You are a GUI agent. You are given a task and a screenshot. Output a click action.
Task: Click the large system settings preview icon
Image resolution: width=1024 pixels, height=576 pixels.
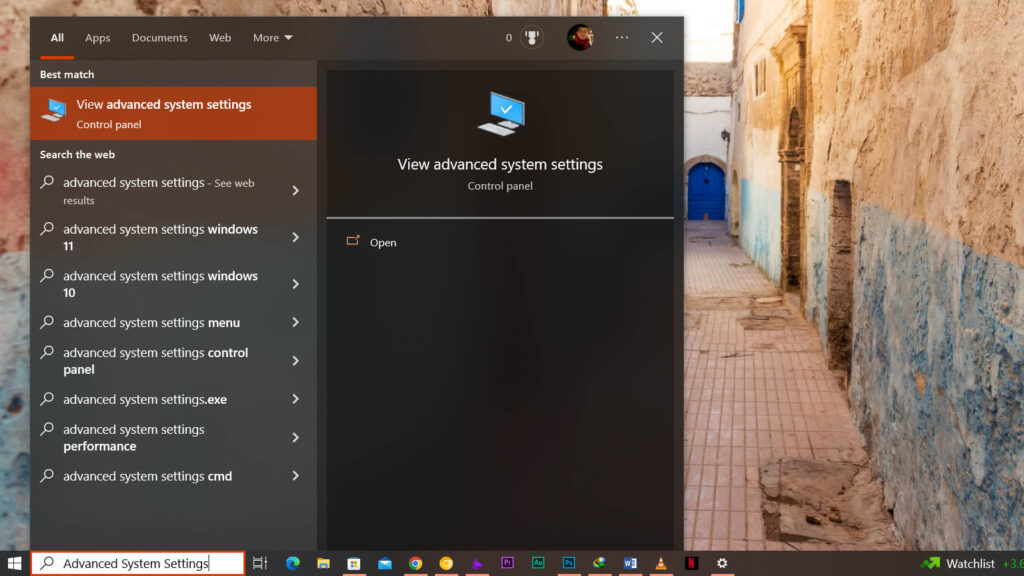tap(501, 114)
